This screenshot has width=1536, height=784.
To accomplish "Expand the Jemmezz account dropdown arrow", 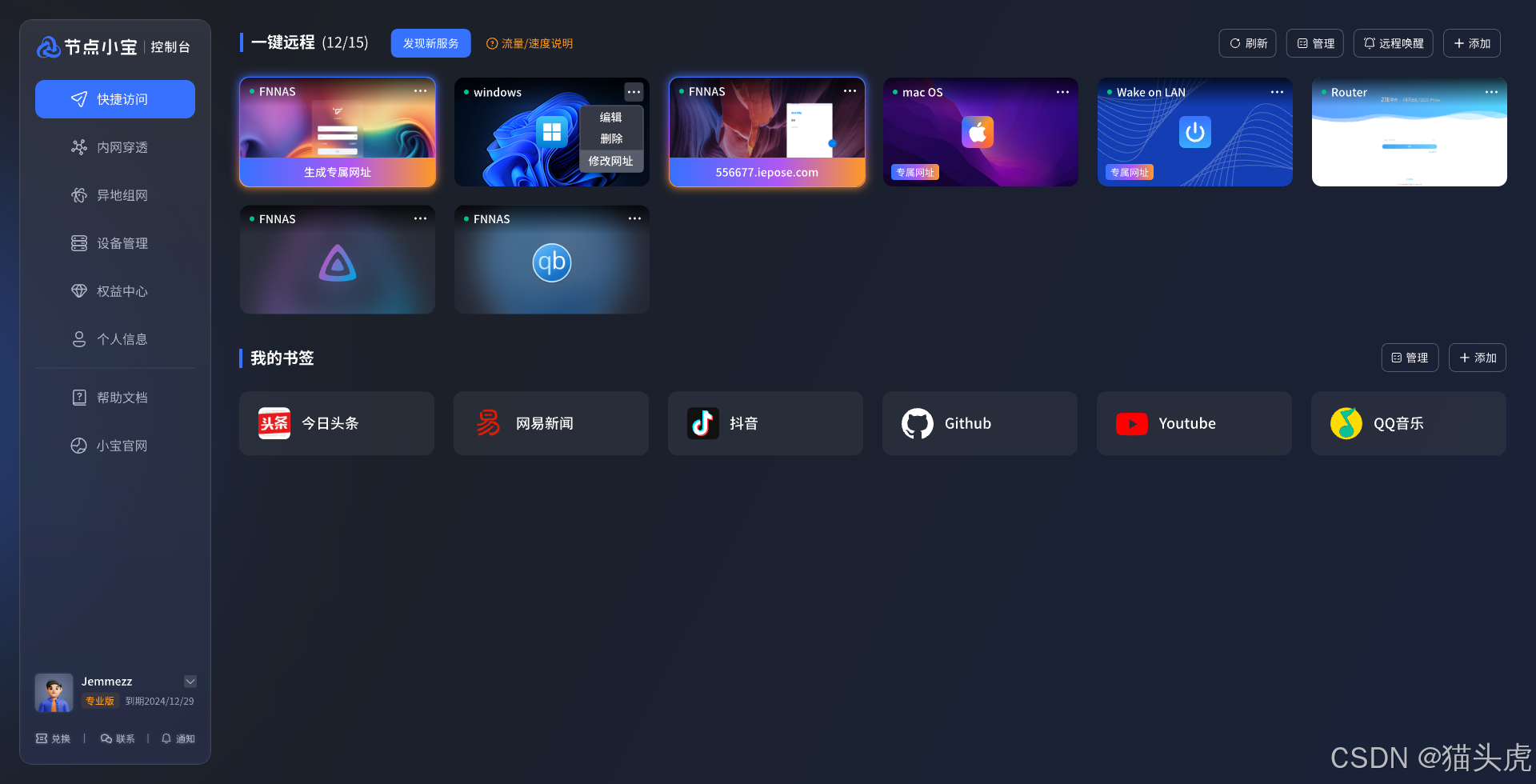I will 190,682.
